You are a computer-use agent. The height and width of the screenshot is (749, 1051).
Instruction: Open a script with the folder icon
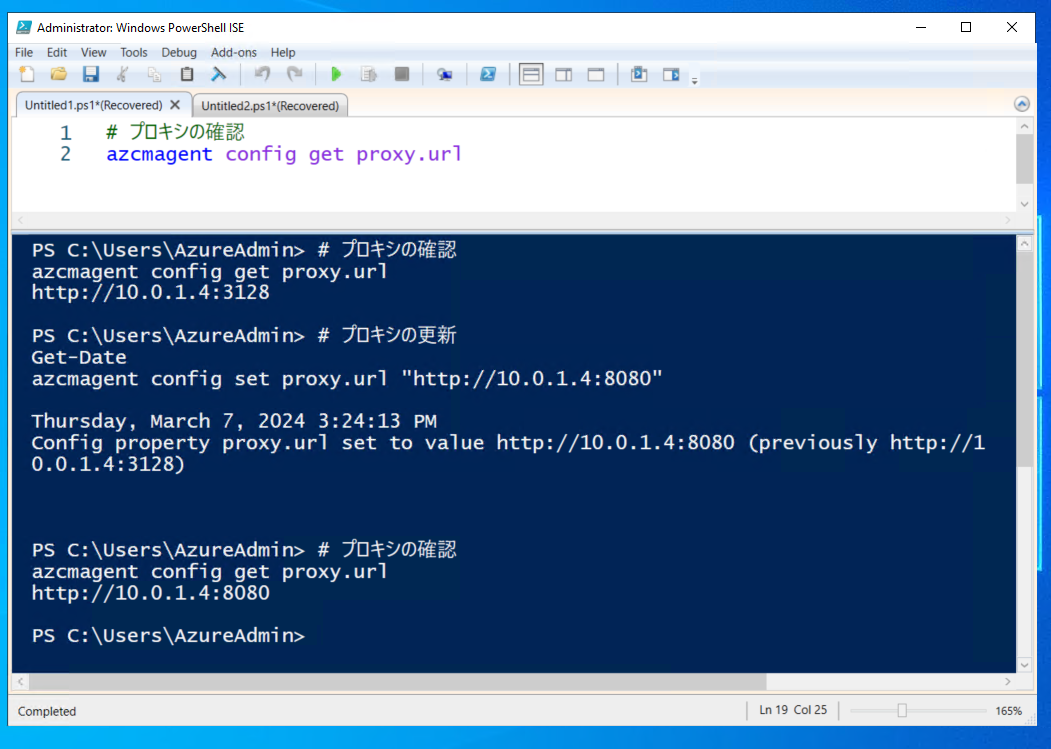[59, 74]
